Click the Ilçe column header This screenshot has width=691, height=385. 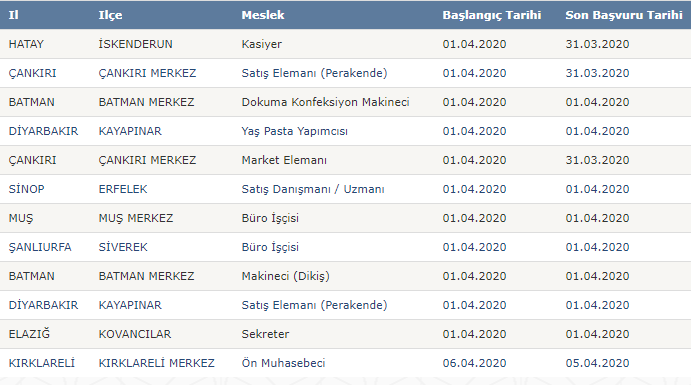[110, 15]
